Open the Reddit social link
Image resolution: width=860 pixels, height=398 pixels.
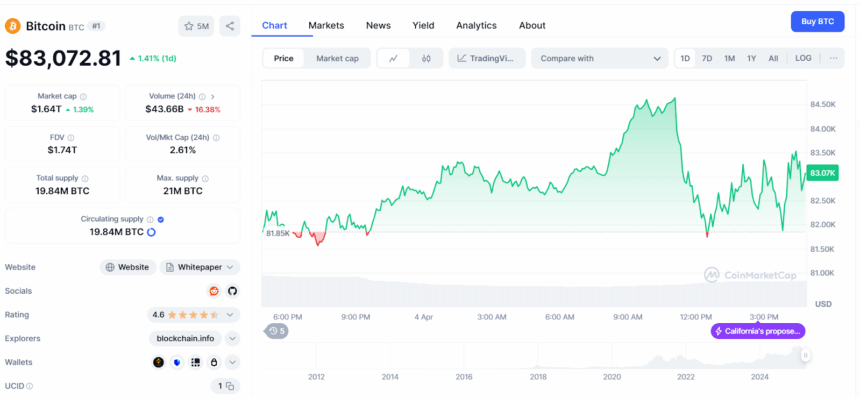[x=214, y=291]
